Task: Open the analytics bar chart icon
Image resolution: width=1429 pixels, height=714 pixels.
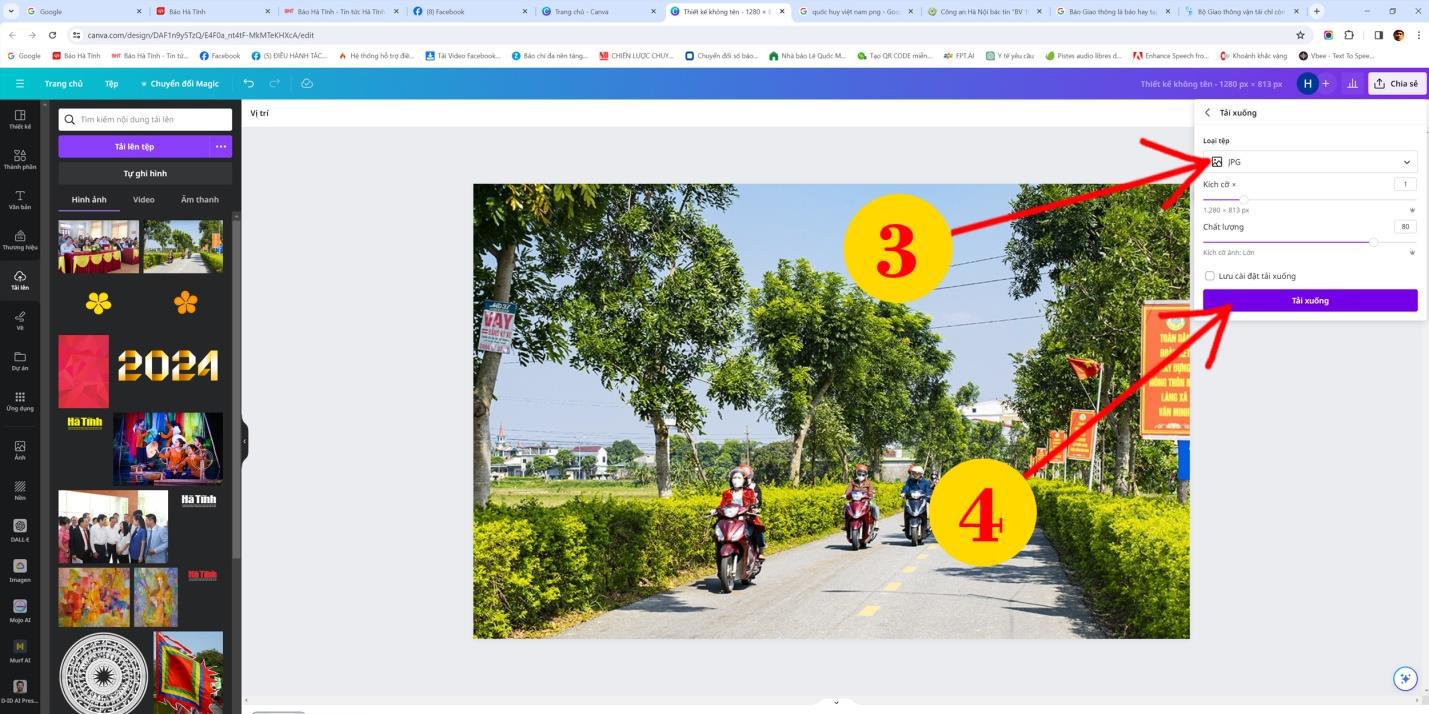Action: click(x=1352, y=83)
